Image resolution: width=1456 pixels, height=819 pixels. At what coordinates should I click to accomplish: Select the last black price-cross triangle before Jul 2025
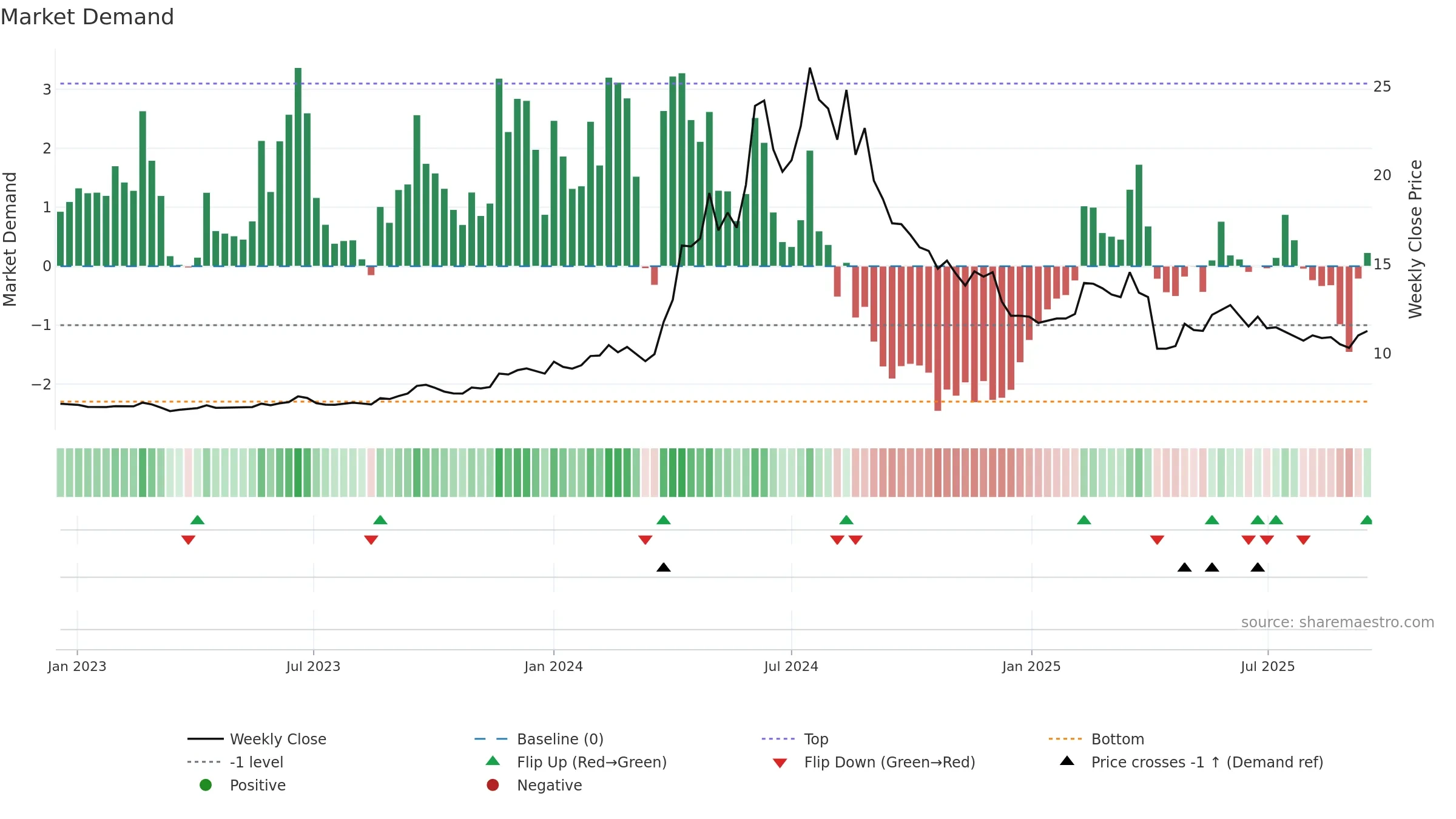(x=1258, y=567)
